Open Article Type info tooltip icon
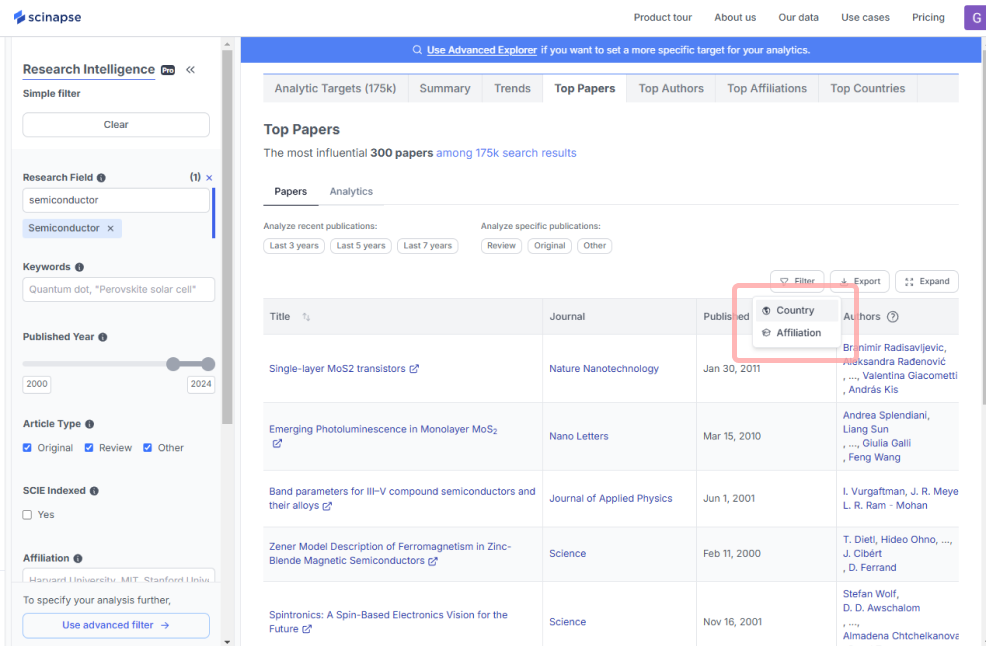The image size is (986, 646). (89, 425)
